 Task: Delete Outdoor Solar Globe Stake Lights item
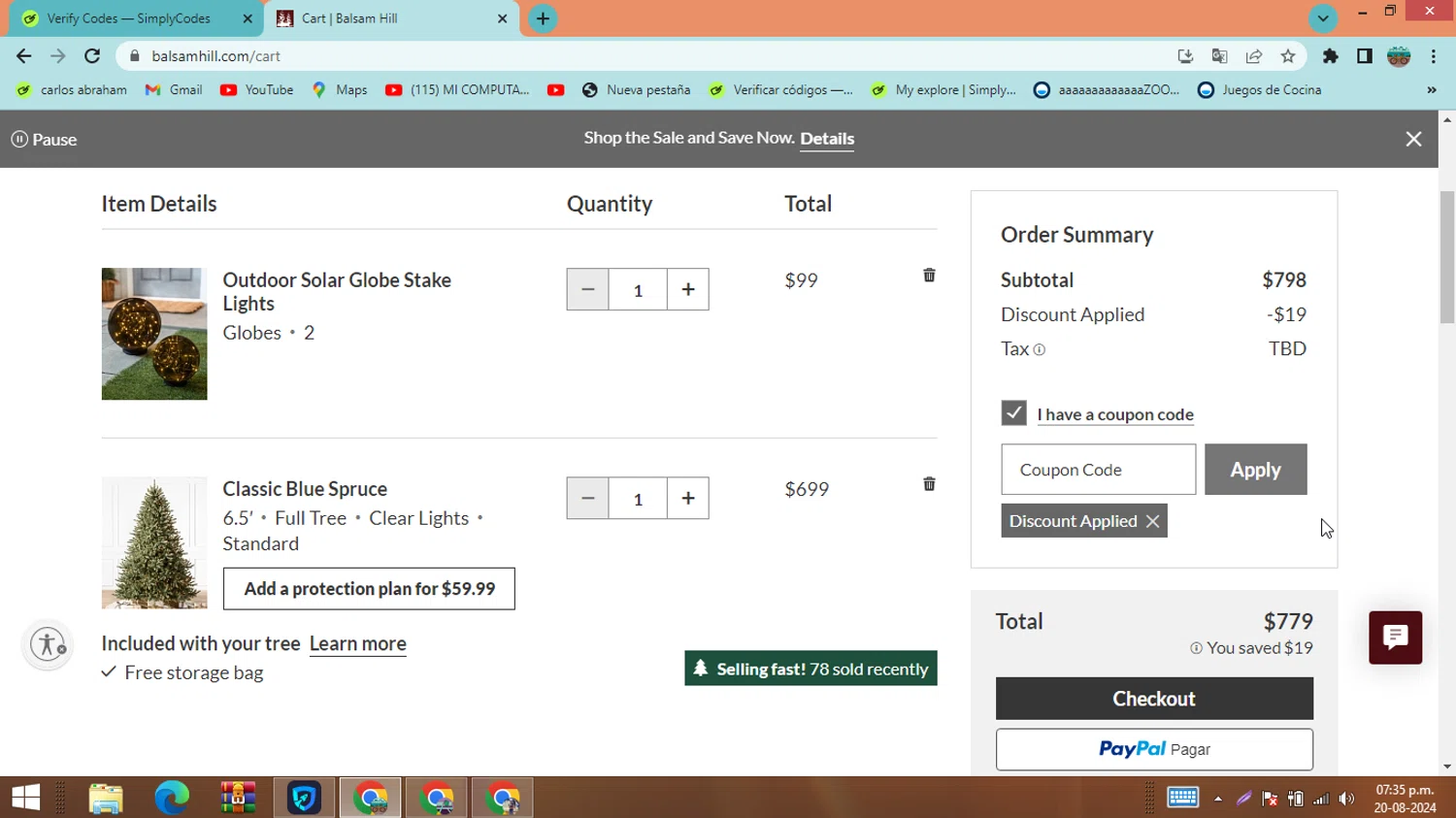929,276
